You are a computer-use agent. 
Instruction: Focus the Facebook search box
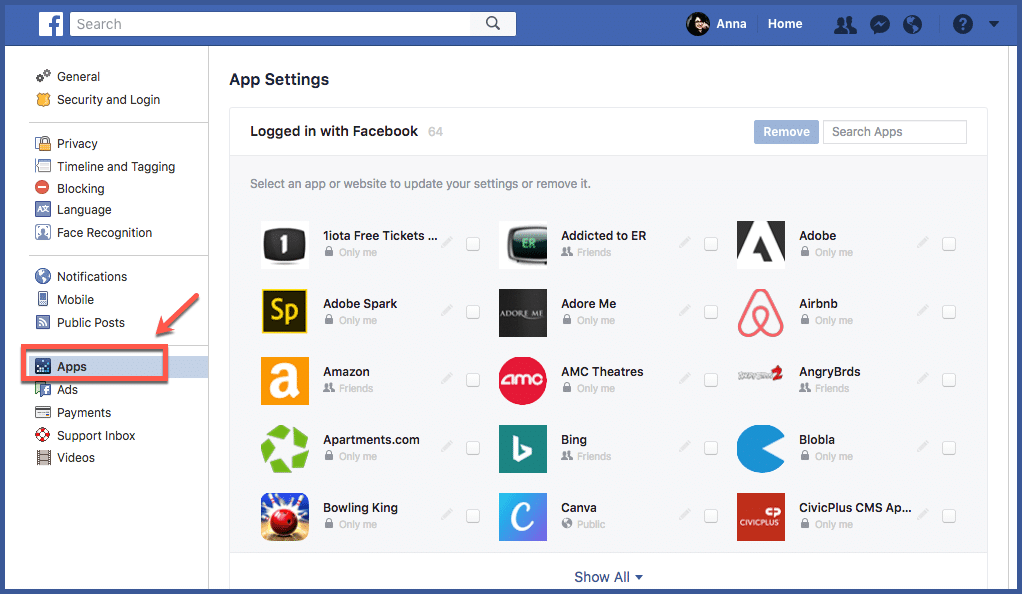(270, 24)
